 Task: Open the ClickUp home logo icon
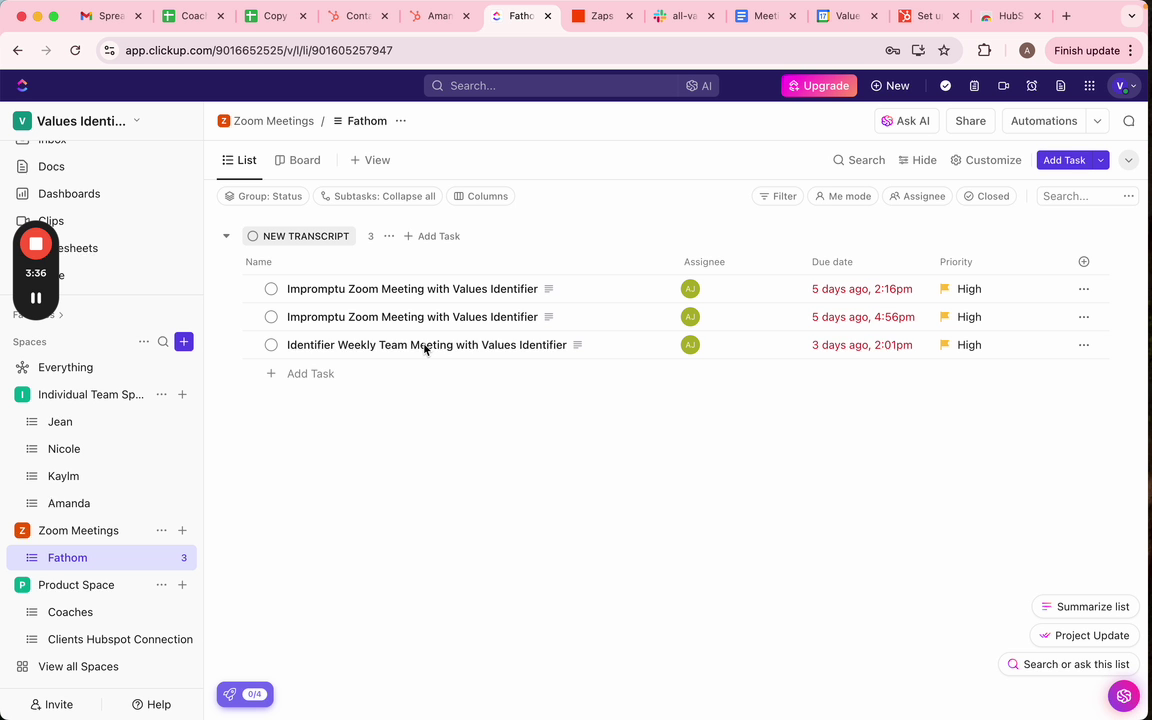[22, 86]
